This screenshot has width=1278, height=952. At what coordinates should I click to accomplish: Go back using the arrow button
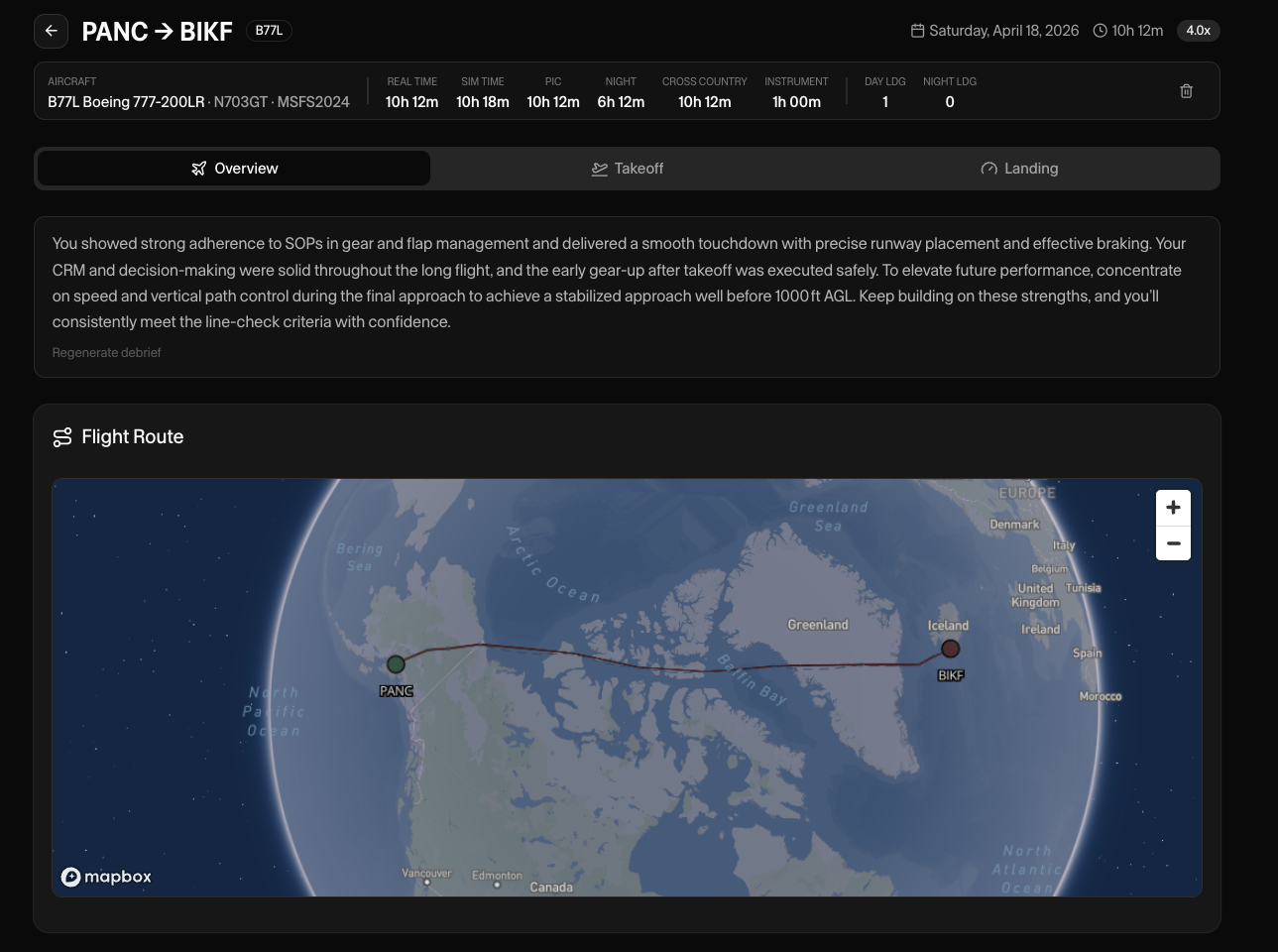coord(52,31)
